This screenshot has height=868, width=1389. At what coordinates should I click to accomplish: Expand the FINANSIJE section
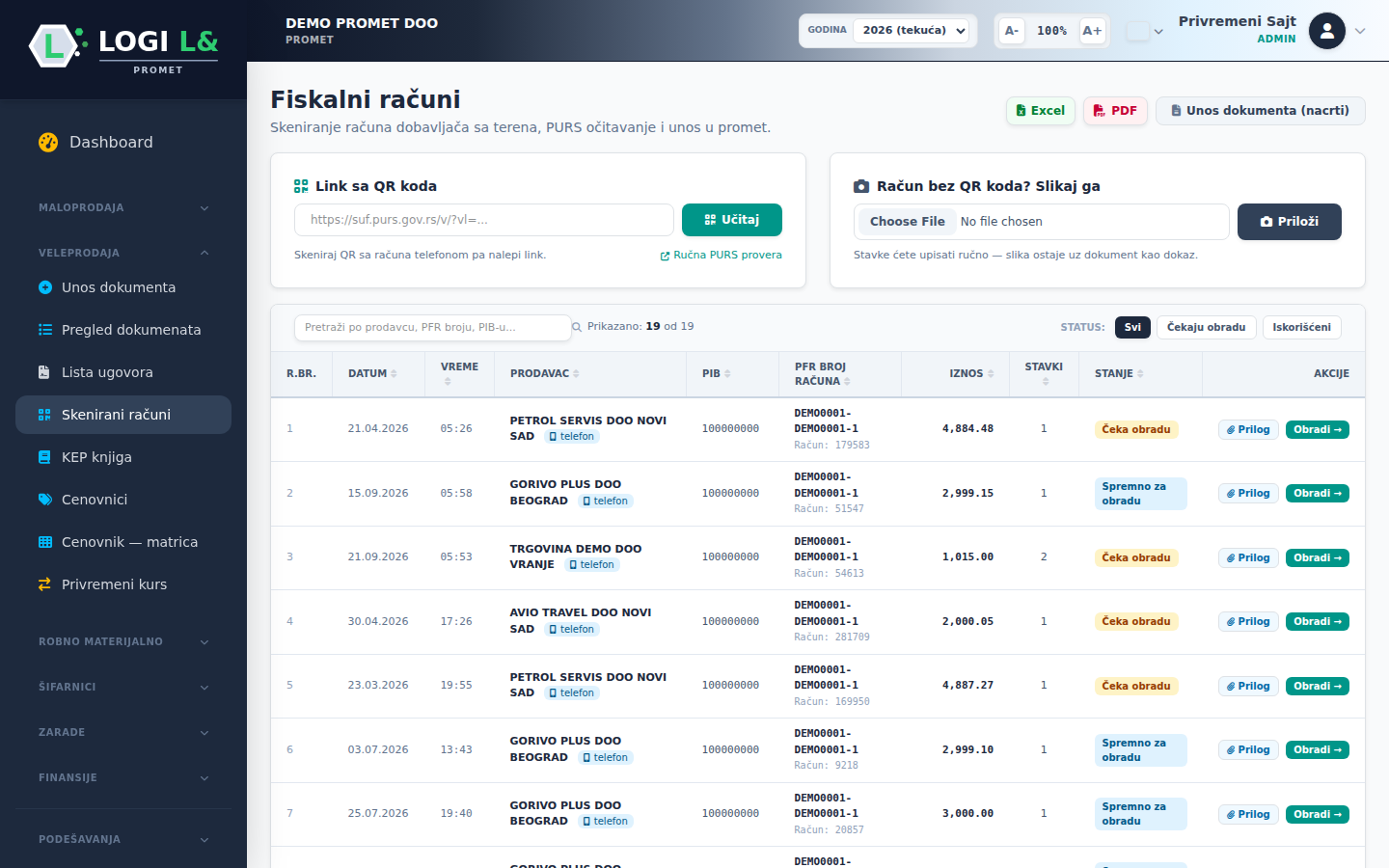tap(123, 777)
